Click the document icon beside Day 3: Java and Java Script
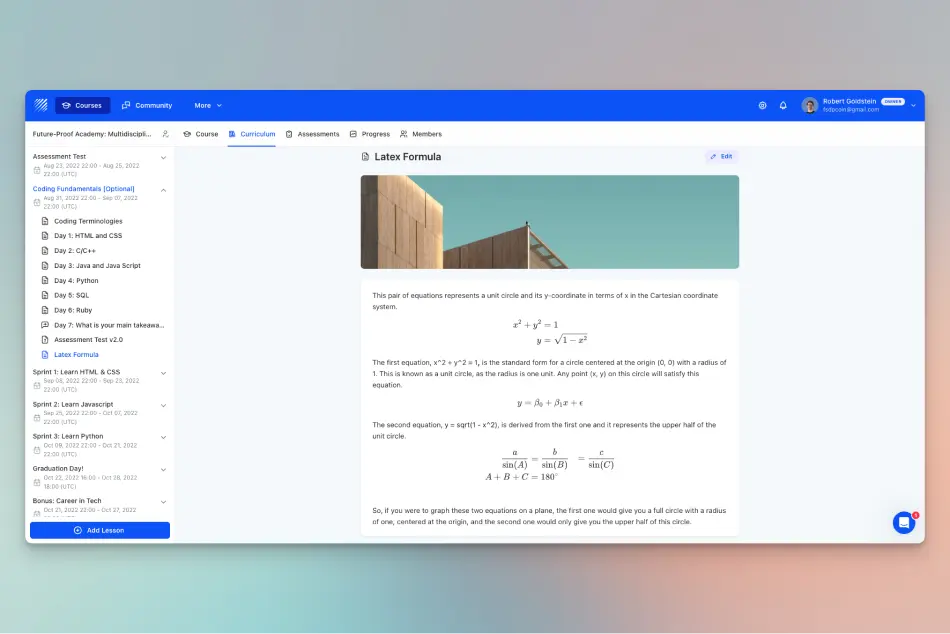The image size is (950, 634). click(x=45, y=265)
